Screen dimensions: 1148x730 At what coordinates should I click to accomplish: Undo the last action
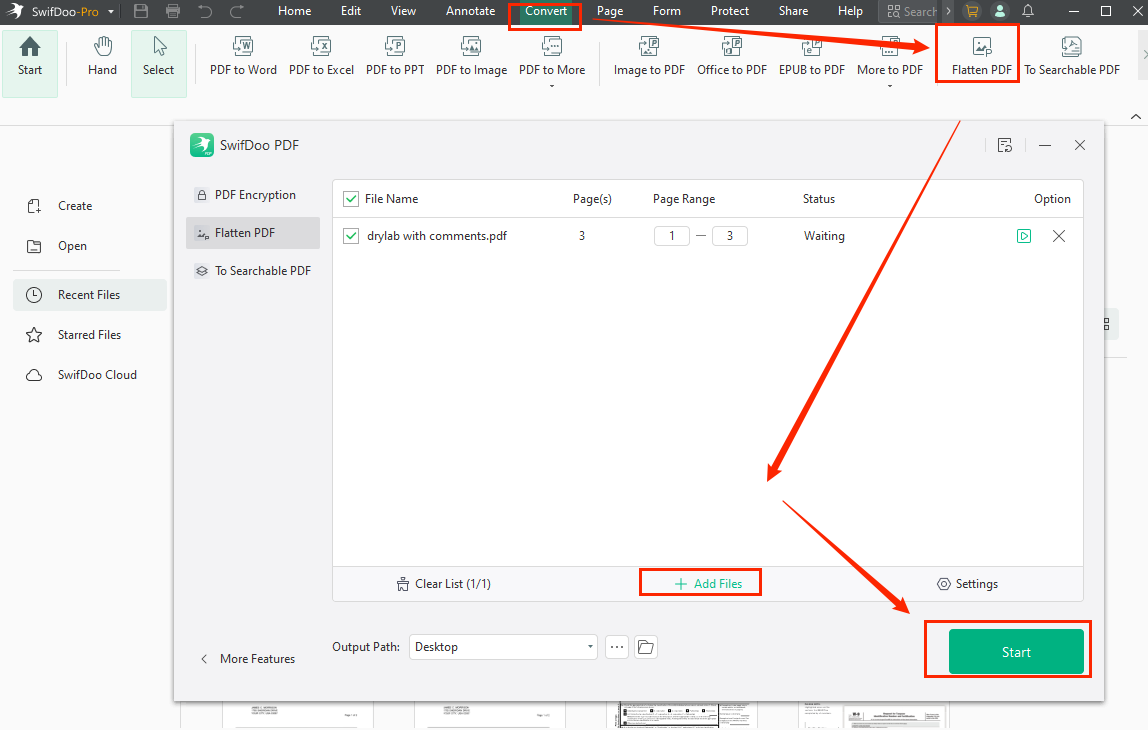tap(205, 11)
